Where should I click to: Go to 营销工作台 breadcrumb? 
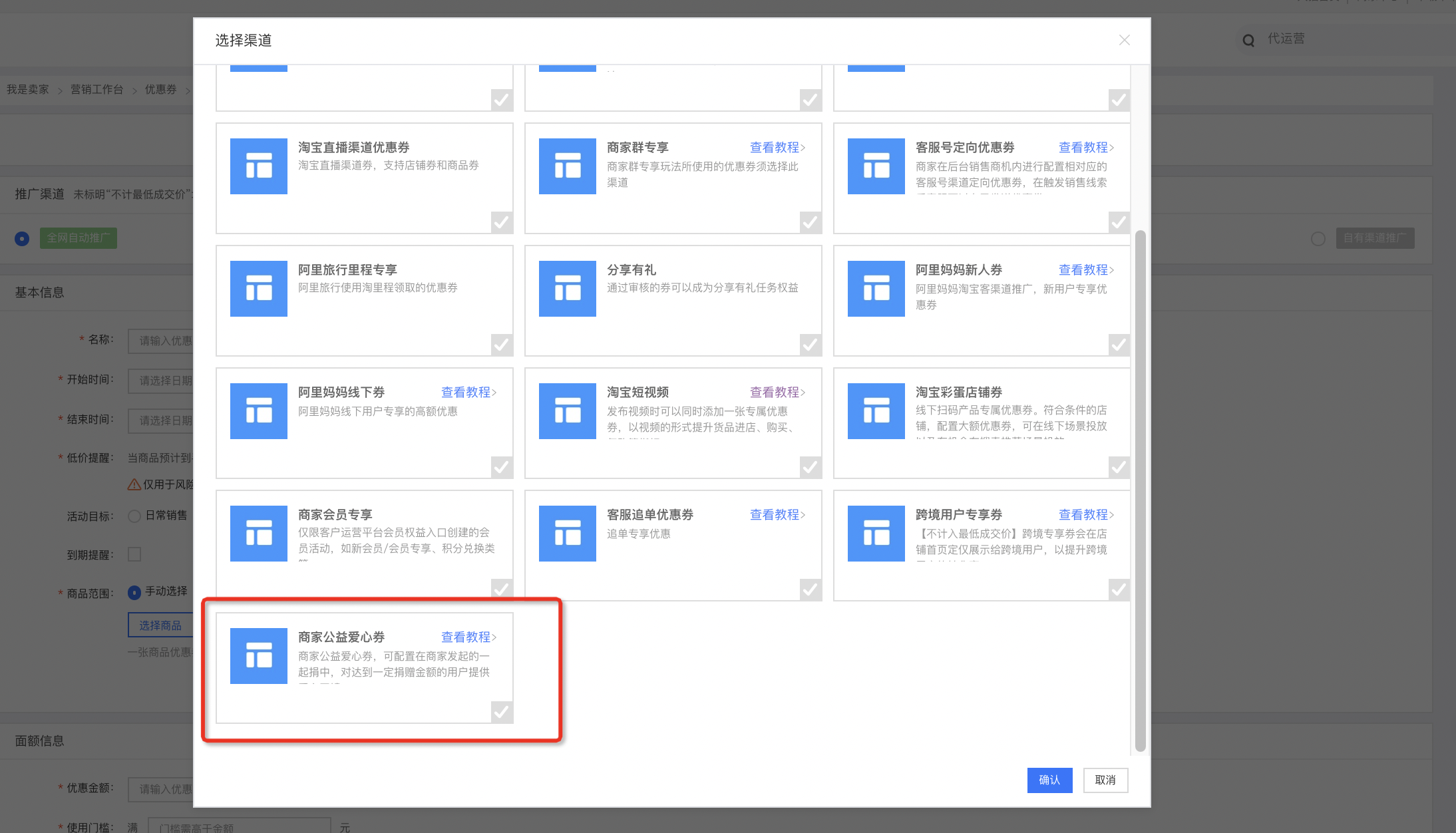click(x=97, y=89)
